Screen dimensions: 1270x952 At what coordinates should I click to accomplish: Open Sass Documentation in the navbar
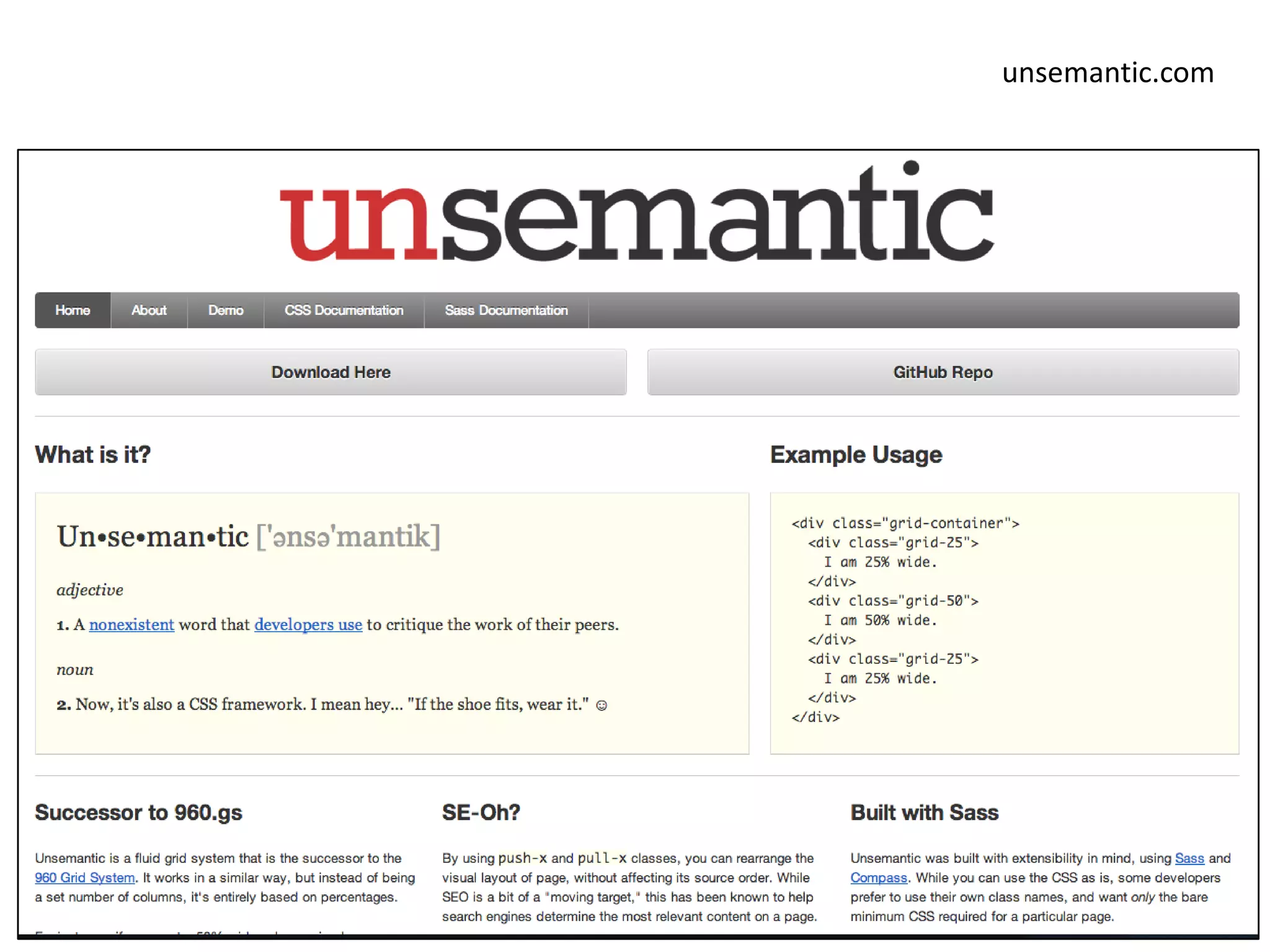tap(506, 310)
